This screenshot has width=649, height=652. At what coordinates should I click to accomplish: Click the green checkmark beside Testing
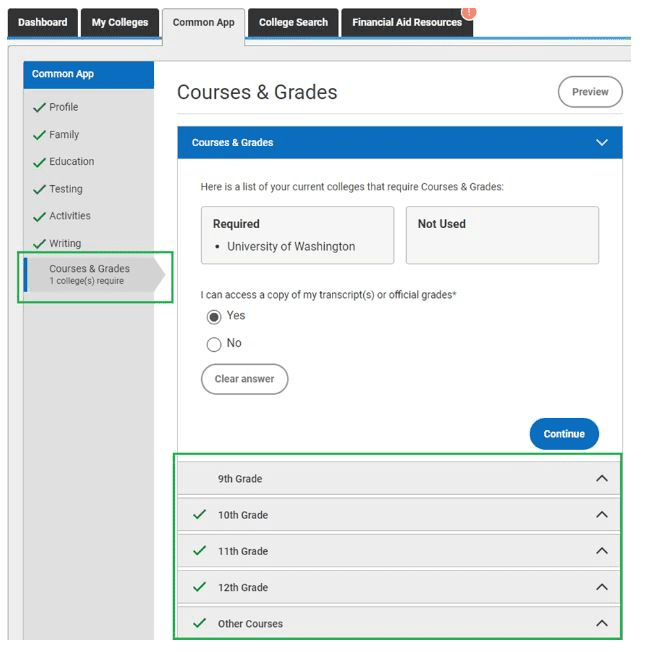tap(39, 189)
